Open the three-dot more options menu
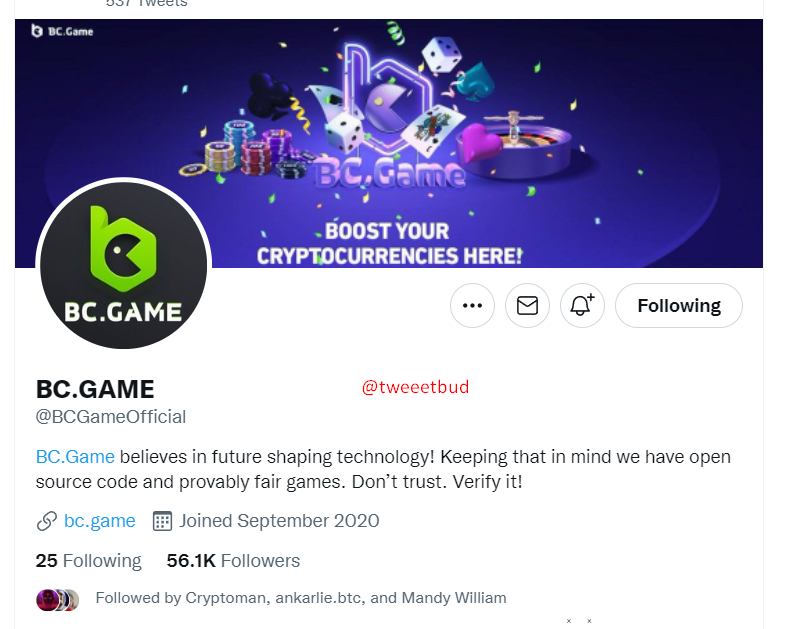 coord(472,306)
